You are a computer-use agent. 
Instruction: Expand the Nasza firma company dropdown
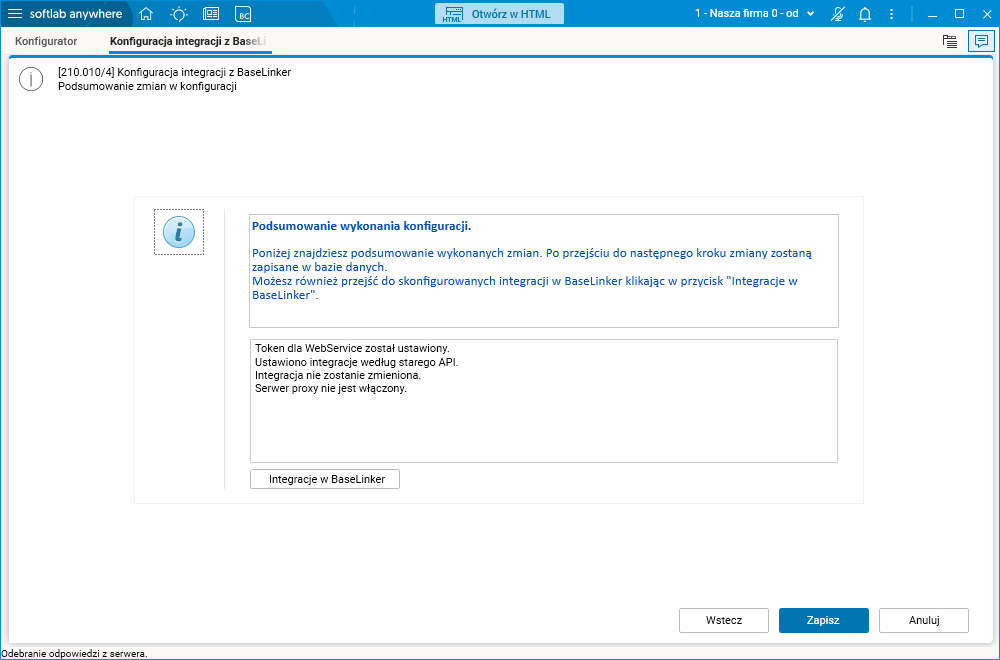tap(754, 13)
